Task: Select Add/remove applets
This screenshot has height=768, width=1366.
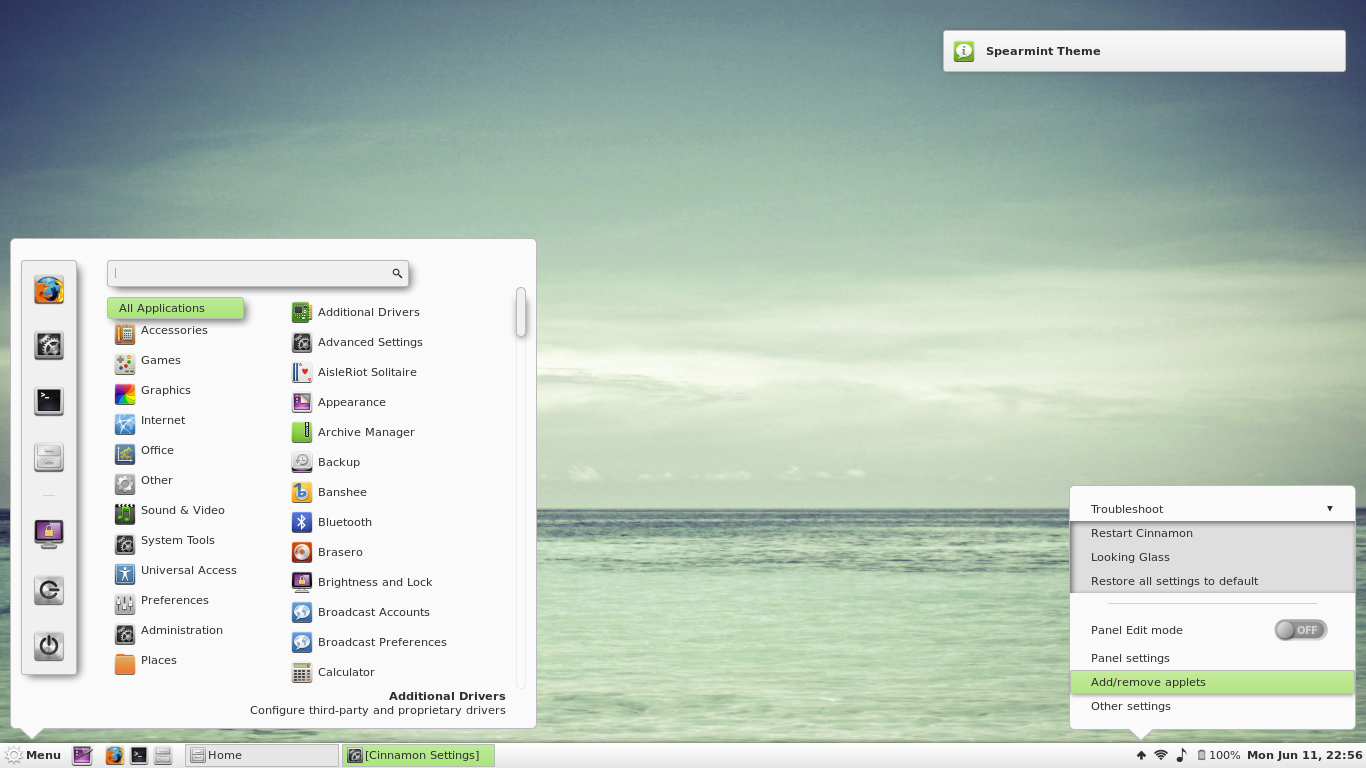Action: (x=1212, y=682)
